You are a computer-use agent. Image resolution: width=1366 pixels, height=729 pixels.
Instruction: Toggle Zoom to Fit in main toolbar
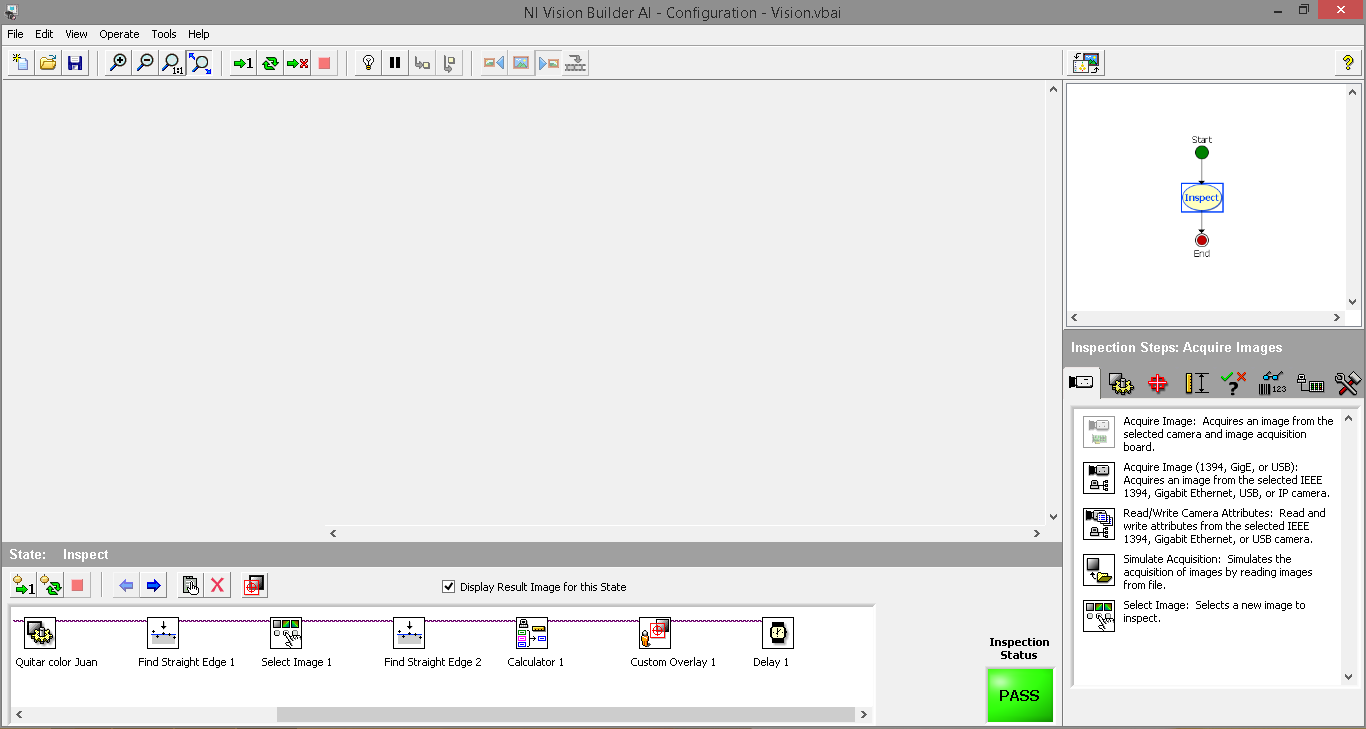[200, 63]
